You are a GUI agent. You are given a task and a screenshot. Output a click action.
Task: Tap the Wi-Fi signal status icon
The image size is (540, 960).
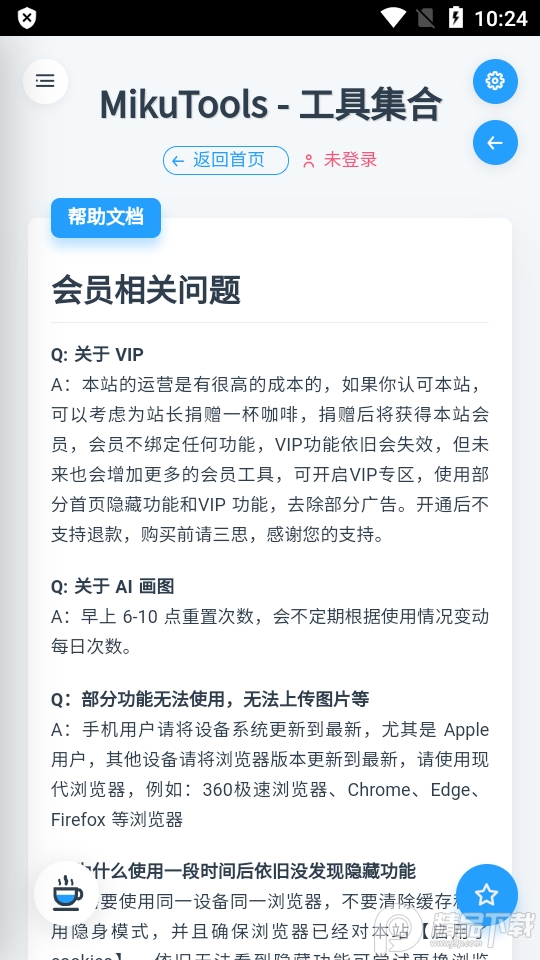click(x=392, y=18)
